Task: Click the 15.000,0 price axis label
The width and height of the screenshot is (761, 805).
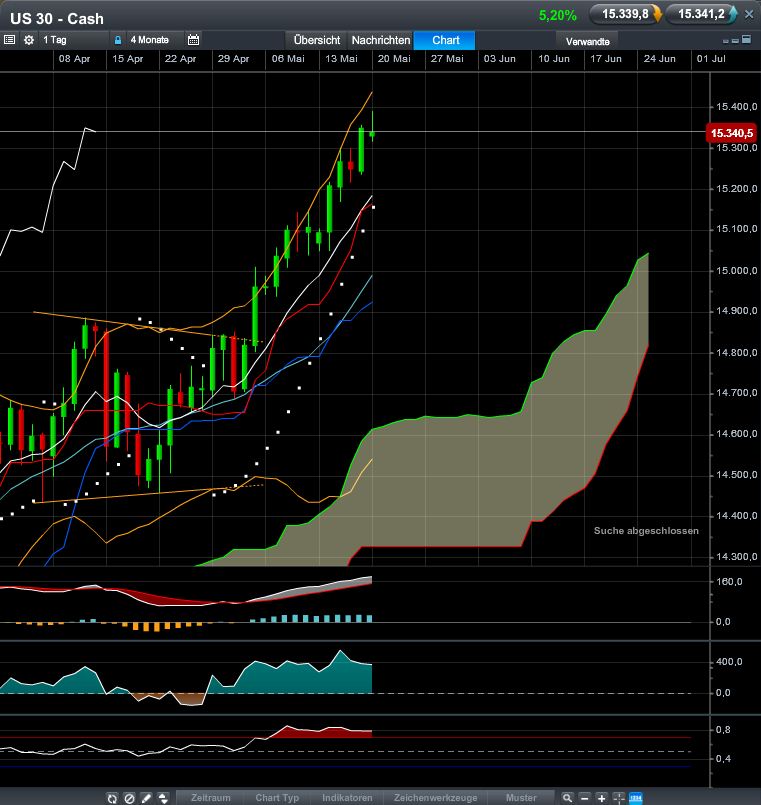Action: [736, 271]
